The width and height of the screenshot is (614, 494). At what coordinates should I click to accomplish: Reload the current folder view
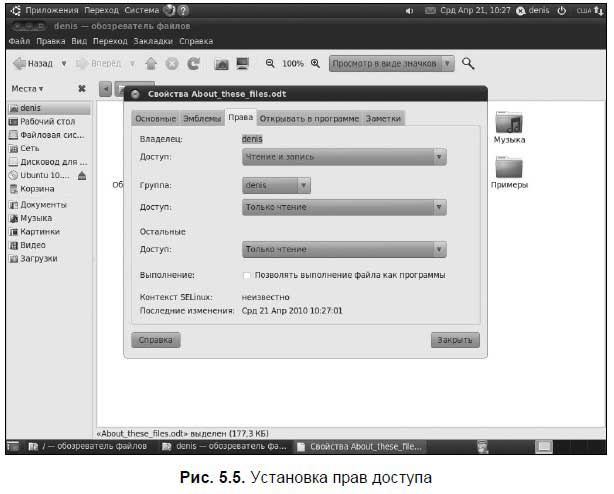193,63
